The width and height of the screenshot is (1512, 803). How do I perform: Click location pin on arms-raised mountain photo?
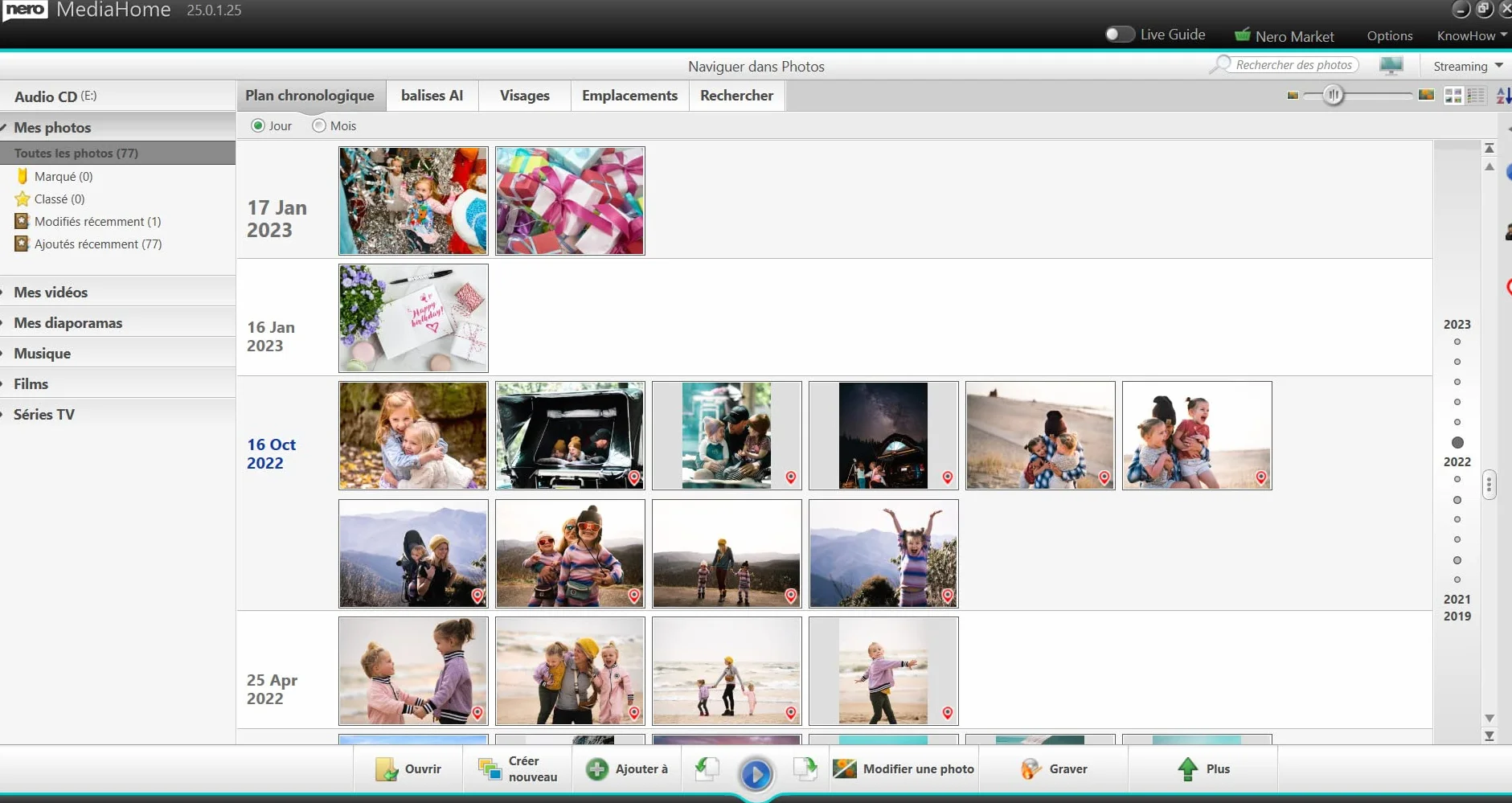tap(948, 596)
